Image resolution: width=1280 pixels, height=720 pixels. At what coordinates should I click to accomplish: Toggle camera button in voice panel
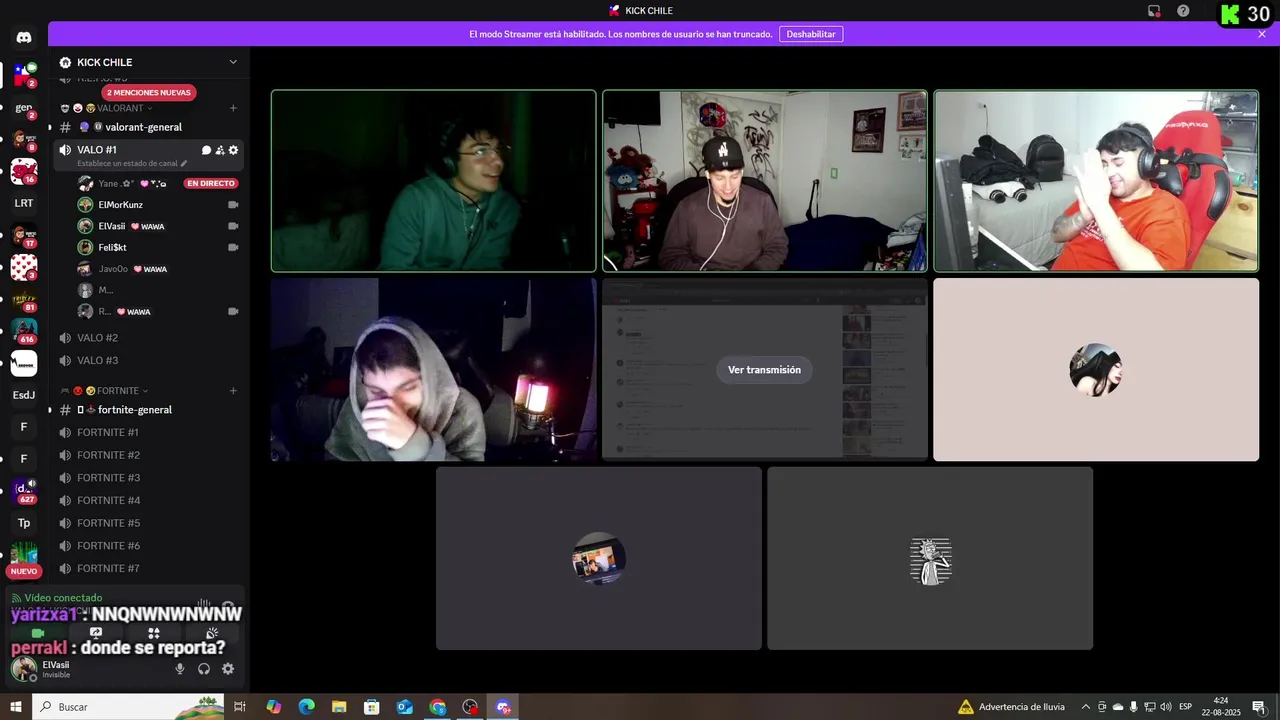(x=38, y=633)
